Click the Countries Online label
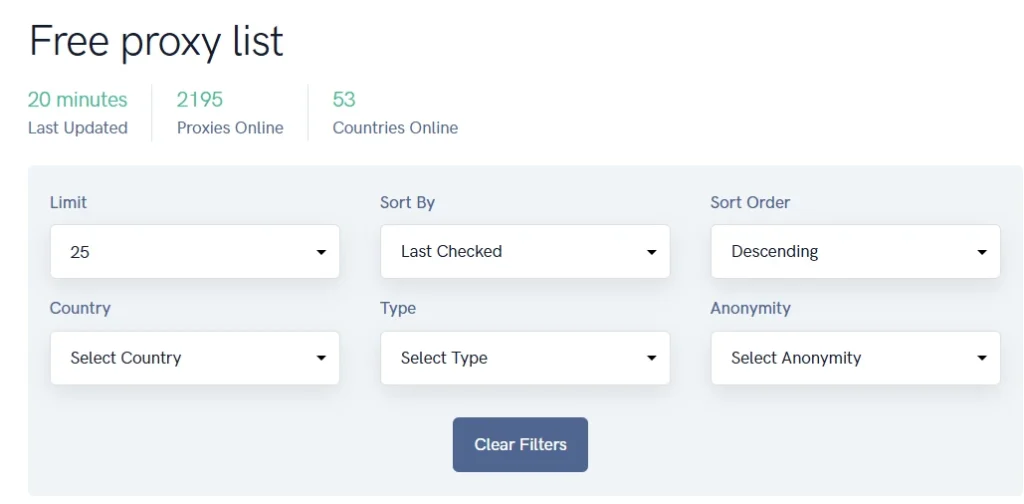 click(395, 128)
